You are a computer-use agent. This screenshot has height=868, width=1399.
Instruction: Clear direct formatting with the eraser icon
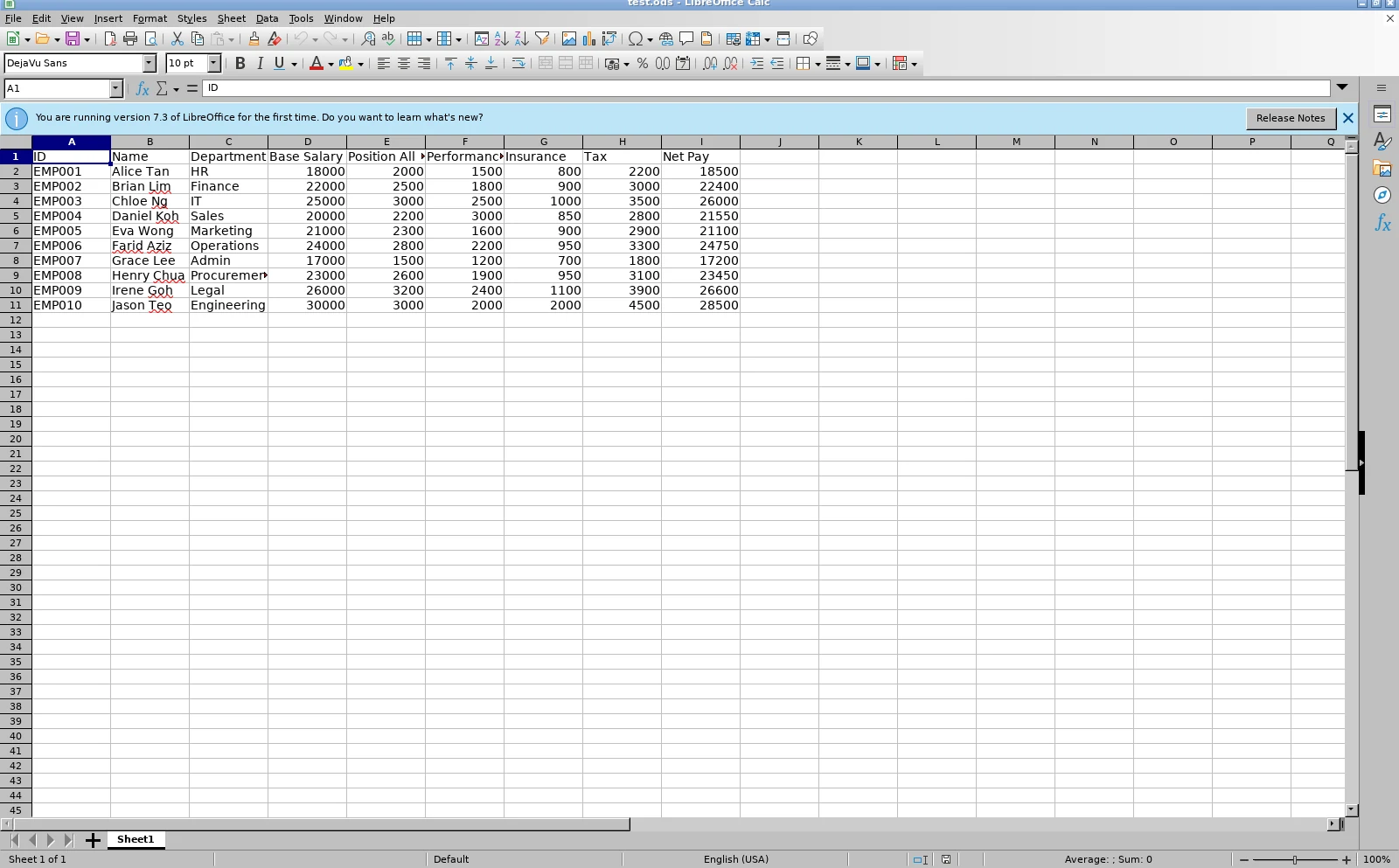pos(275,39)
